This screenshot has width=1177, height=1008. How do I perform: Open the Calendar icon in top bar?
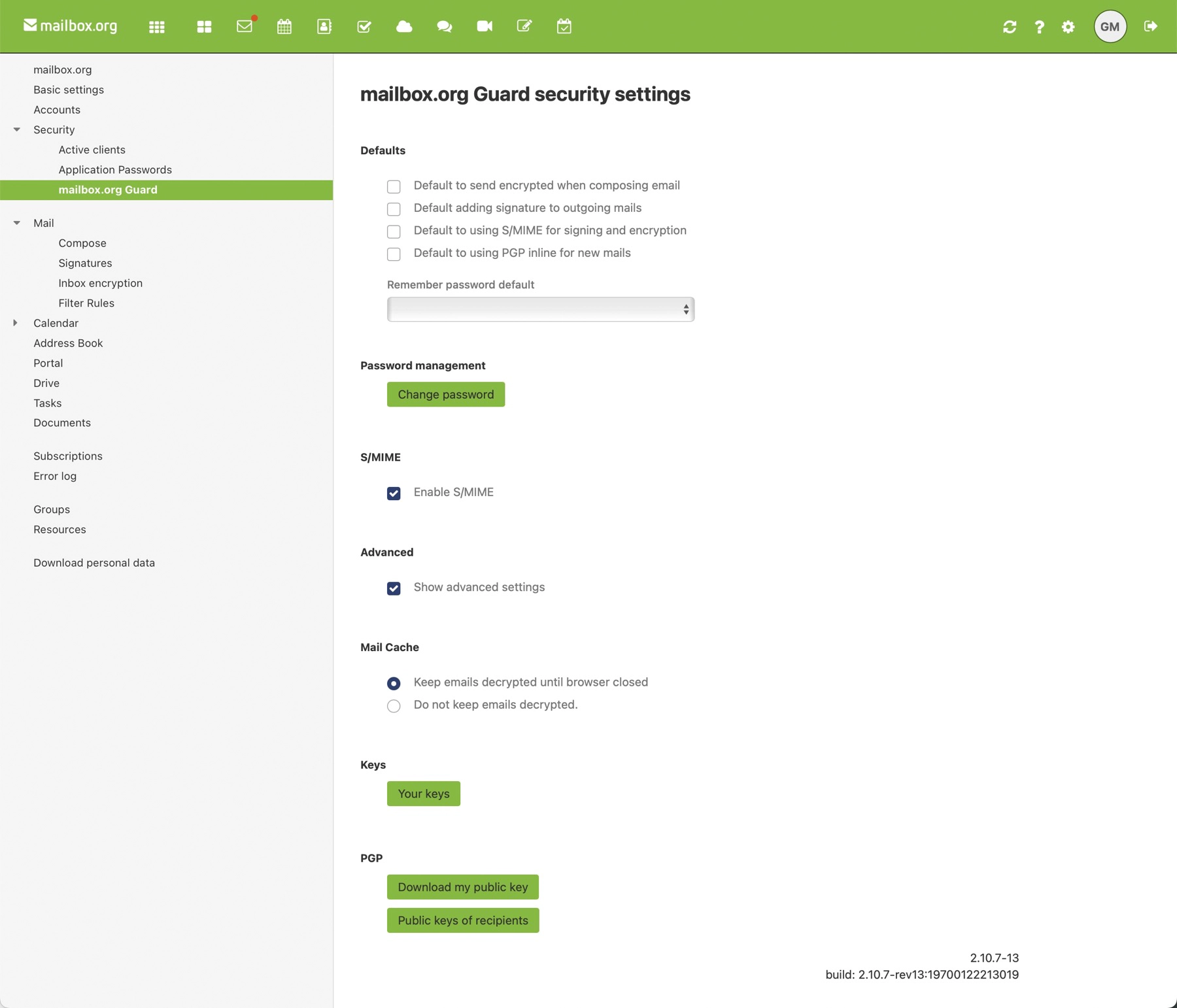pyautogui.click(x=284, y=27)
